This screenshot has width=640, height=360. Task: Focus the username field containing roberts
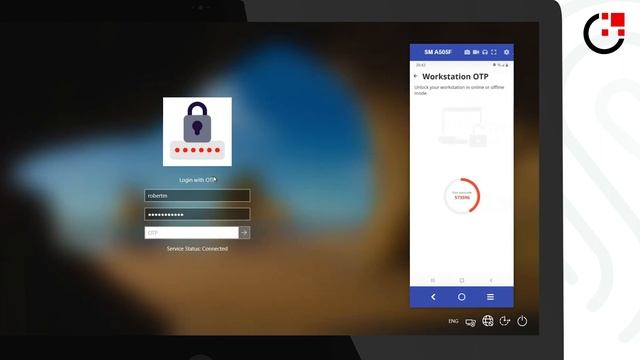(197, 196)
